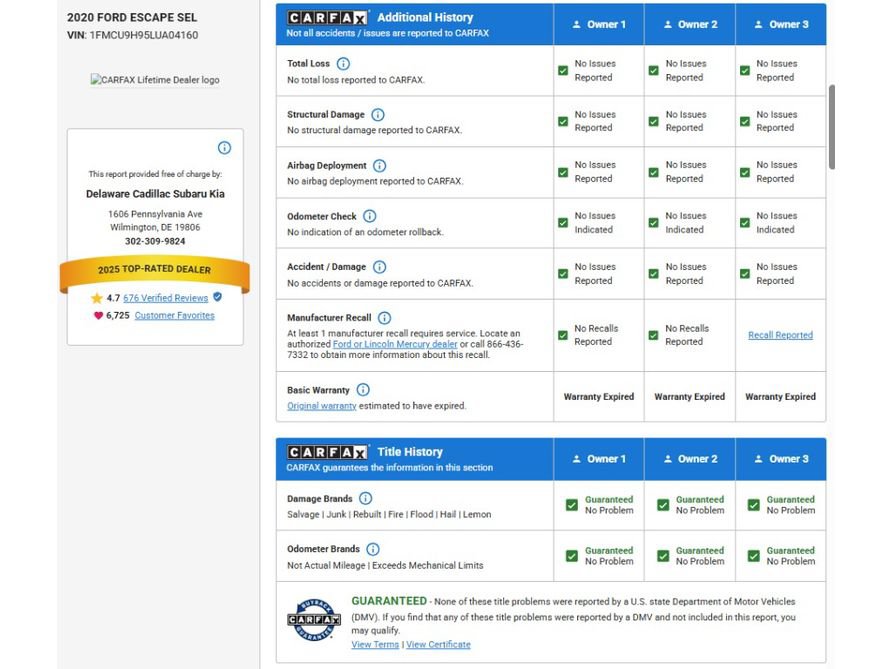Image resolution: width=893 pixels, height=669 pixels.
Task: Click Owner 1 Total Loss green checkmark
Action: click(x=563, y=71)
